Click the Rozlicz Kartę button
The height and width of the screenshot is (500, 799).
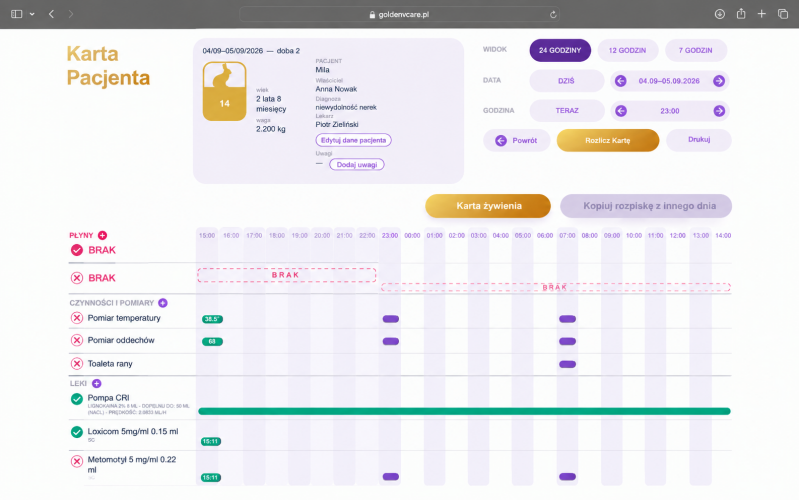point(607,140)
